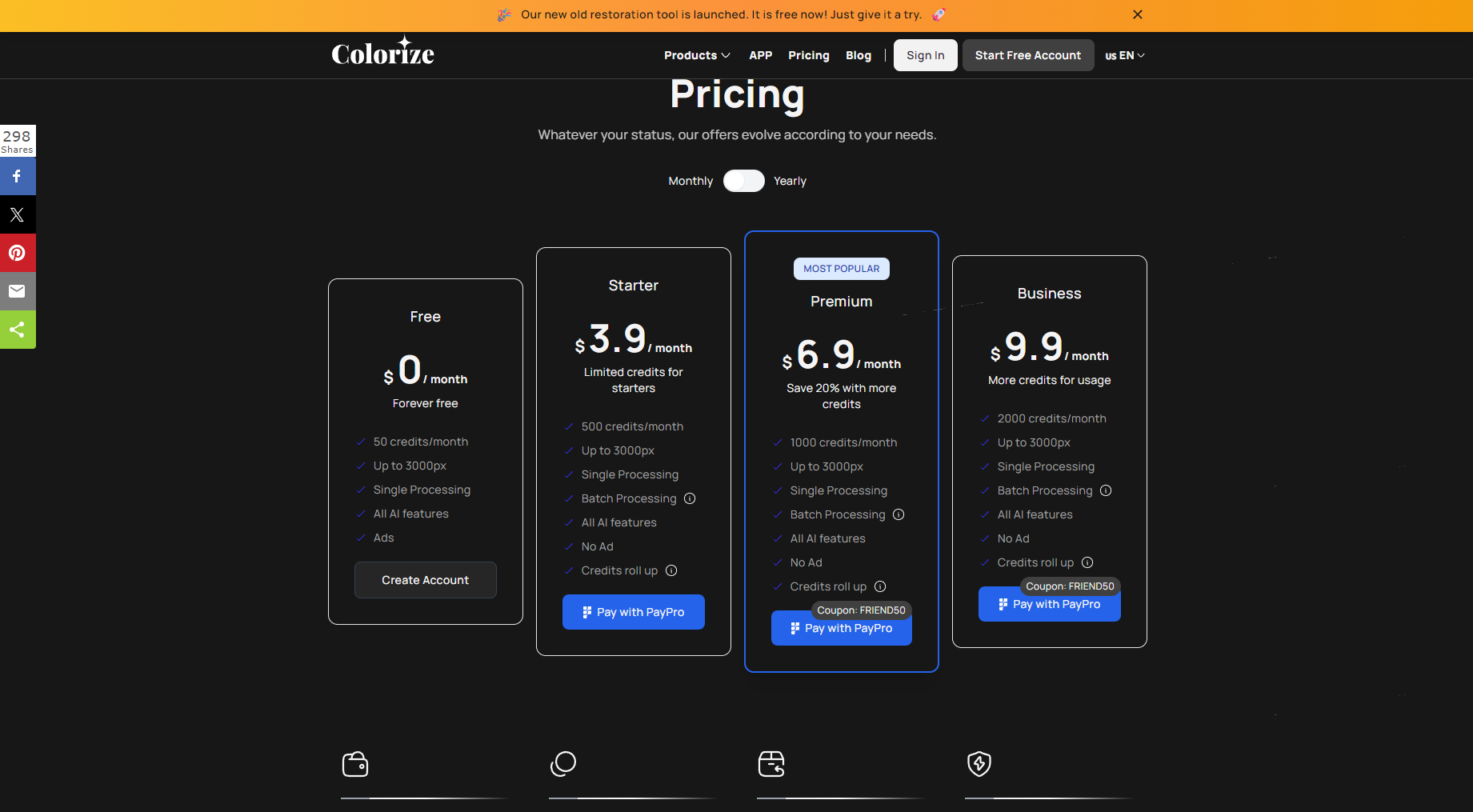Screen dimensions: 1473x812
Task: Share page on X (Twitter)
Action: click(x=17, y=214)
